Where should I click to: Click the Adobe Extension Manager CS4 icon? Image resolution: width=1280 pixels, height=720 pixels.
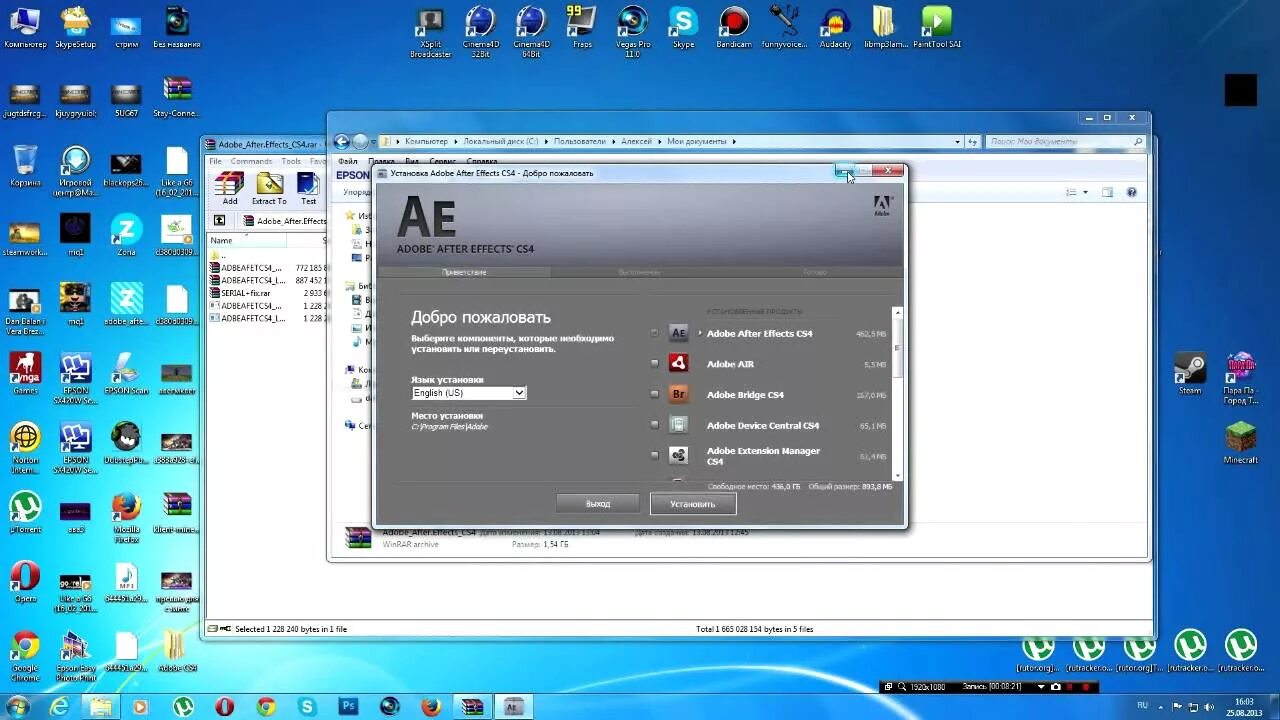click(679, 456)
